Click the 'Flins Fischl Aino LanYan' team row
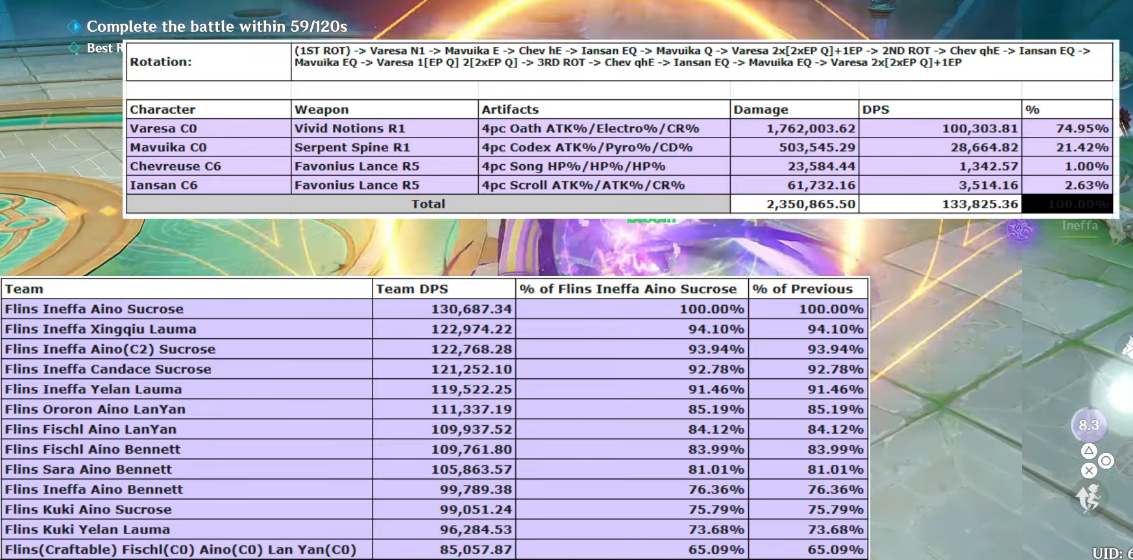1133x560 pixels. pyautogui.click(x=434, y=429)
